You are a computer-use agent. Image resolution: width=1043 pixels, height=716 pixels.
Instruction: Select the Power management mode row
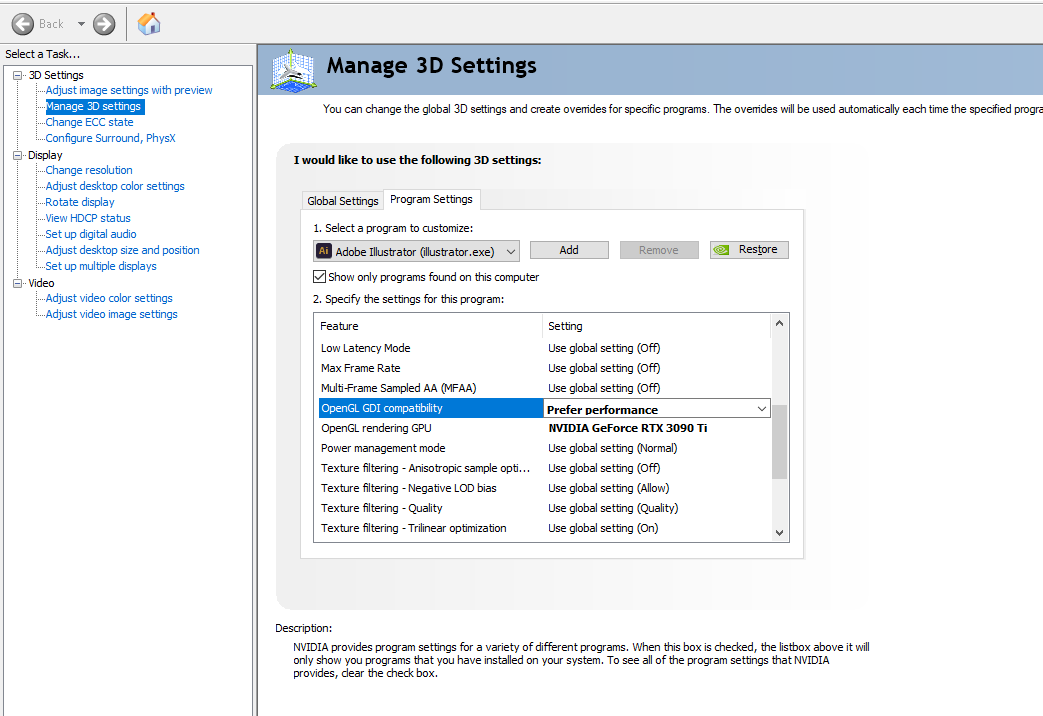click(383, 448)
